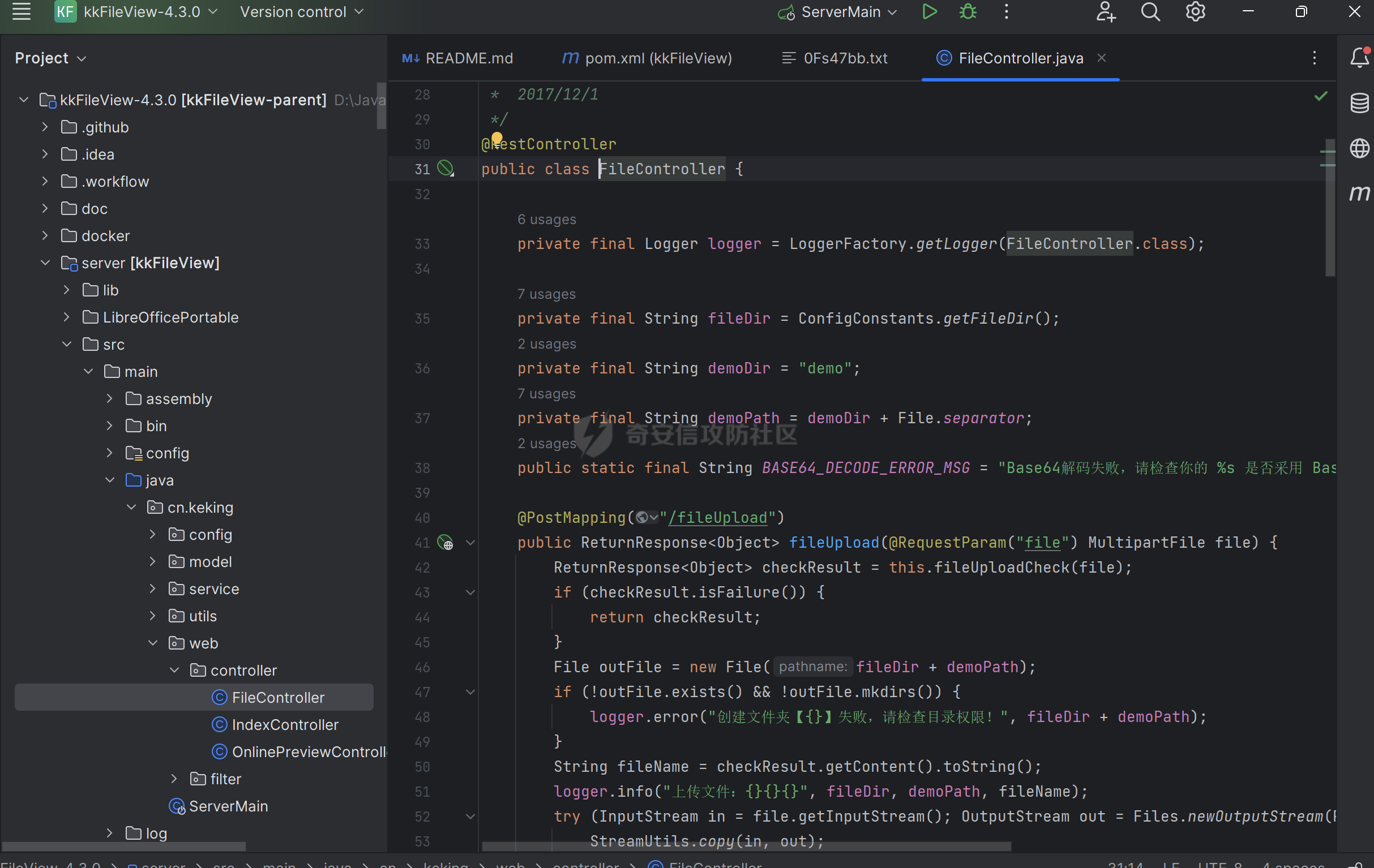Viewport: 1374px width, 868px height.
Task: Open the Code With Me add-user icon
Action: (x=1106, y=11)
